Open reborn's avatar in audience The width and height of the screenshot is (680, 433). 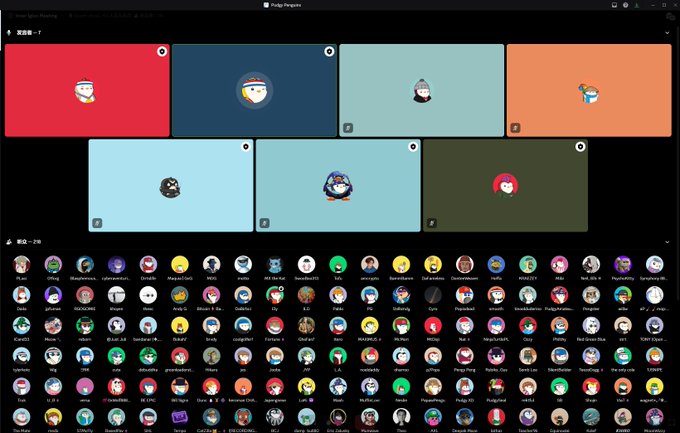point(85,325)
